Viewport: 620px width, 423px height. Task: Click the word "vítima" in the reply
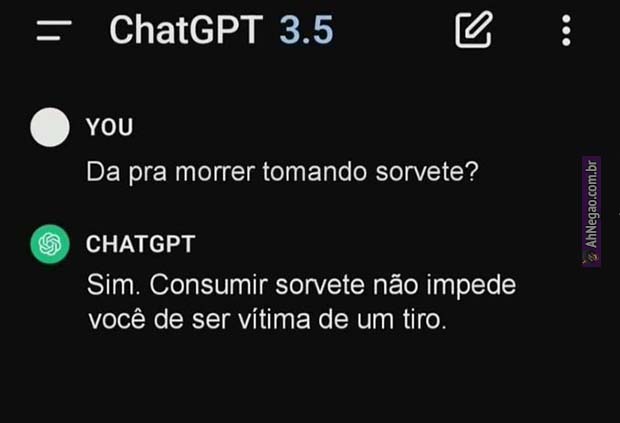pyautogui.click(x=274, y=319)
